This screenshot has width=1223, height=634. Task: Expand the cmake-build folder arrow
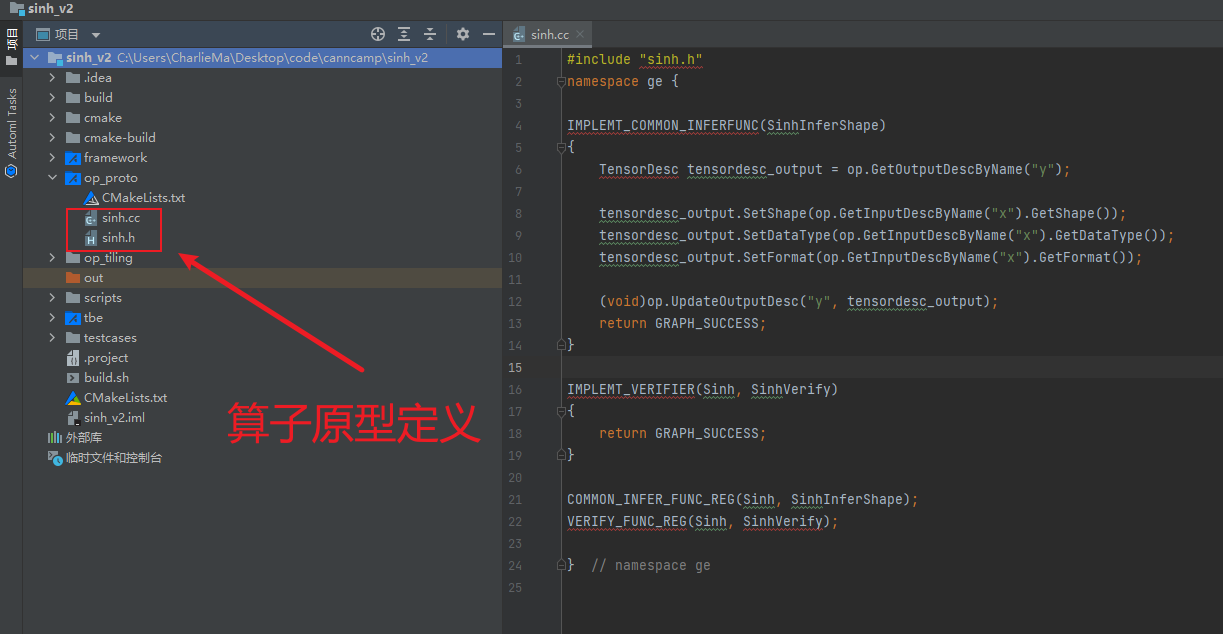53,138
